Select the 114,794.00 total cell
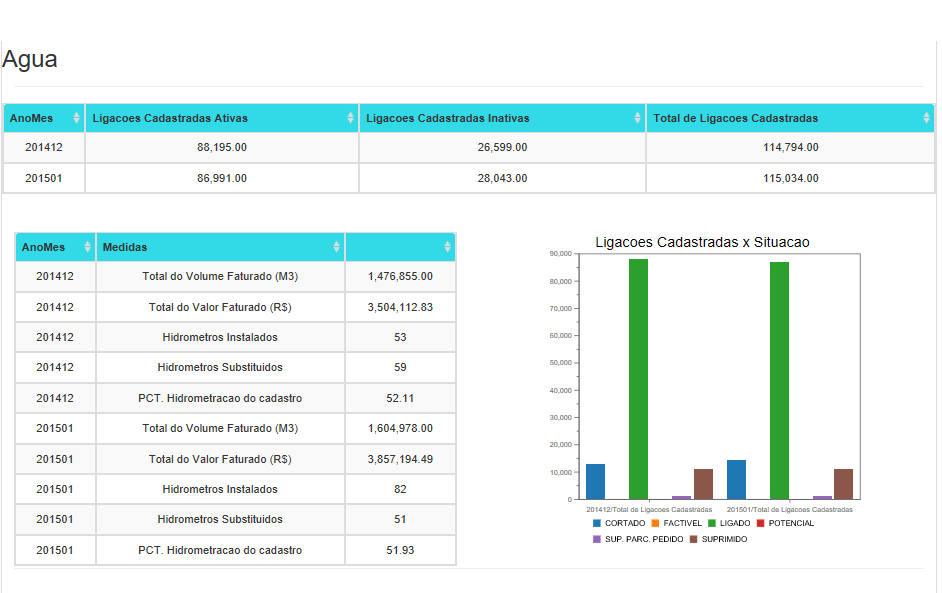The width and height of the screenshot is (942, 593). (790, 148)
